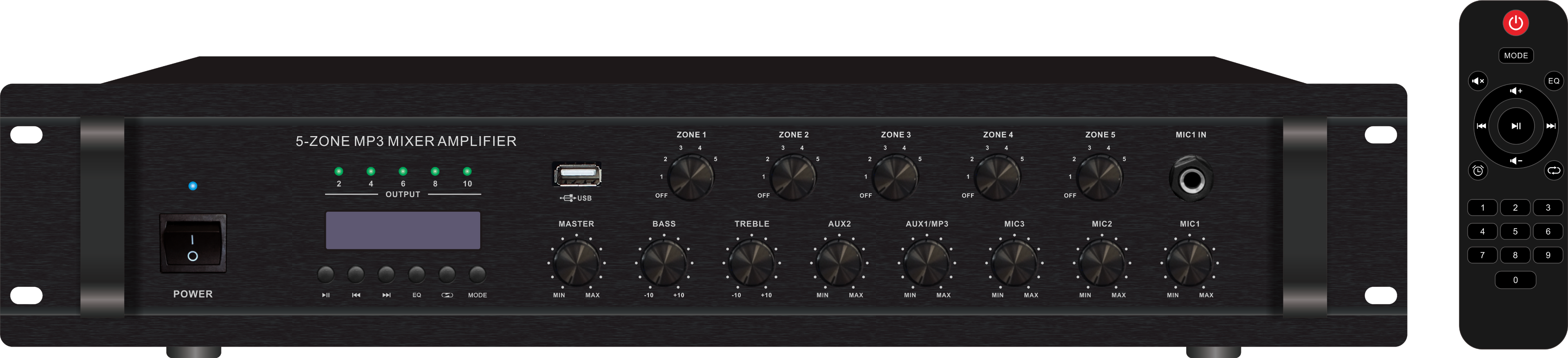The image size is (1568, 358).
Task: Tap number 4 on the remote keypad
Action: (1482, 231)
